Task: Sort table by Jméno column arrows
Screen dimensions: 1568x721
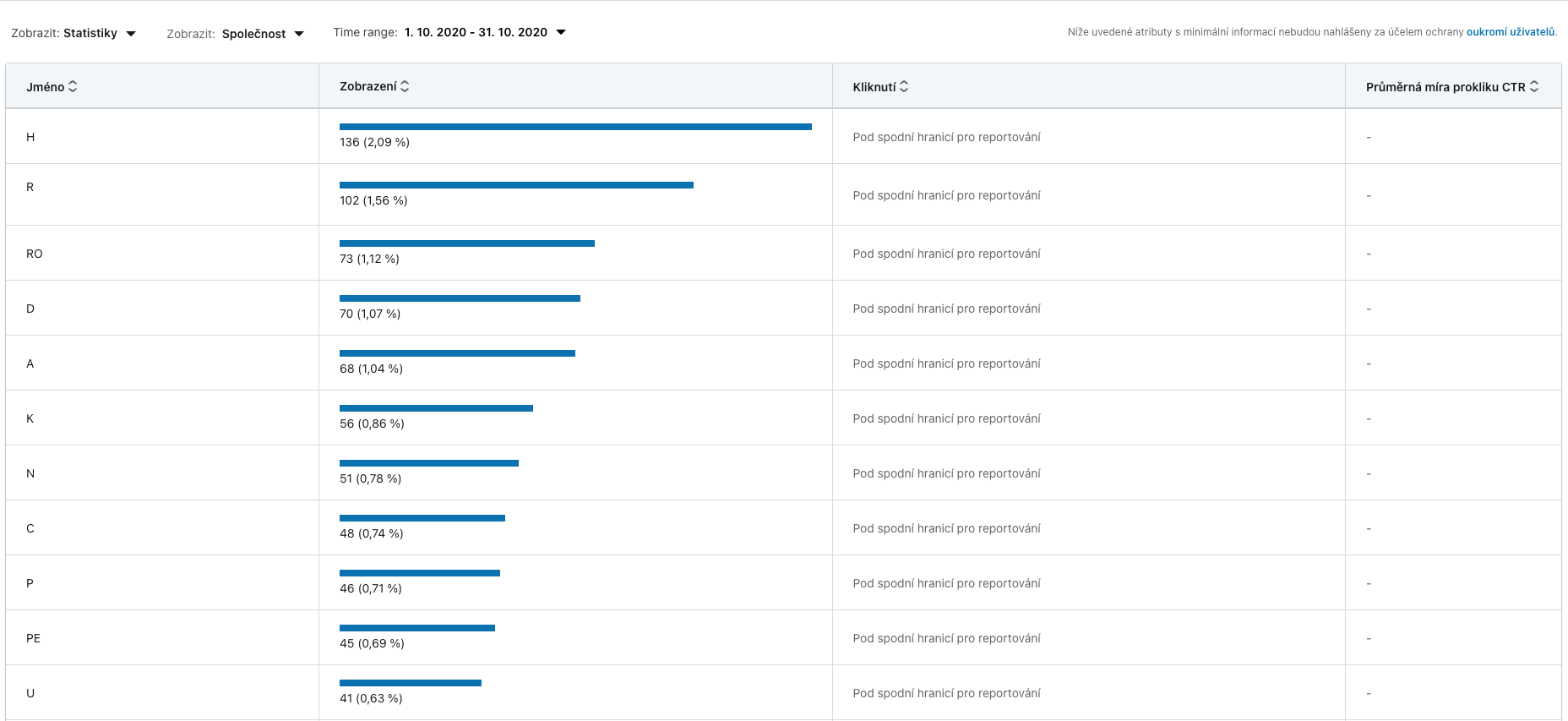Action: 73,87
